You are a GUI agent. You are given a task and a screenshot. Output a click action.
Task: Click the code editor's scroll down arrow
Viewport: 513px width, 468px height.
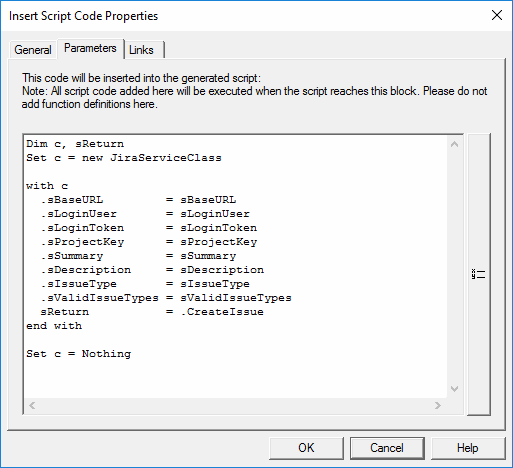click(454, 389)
